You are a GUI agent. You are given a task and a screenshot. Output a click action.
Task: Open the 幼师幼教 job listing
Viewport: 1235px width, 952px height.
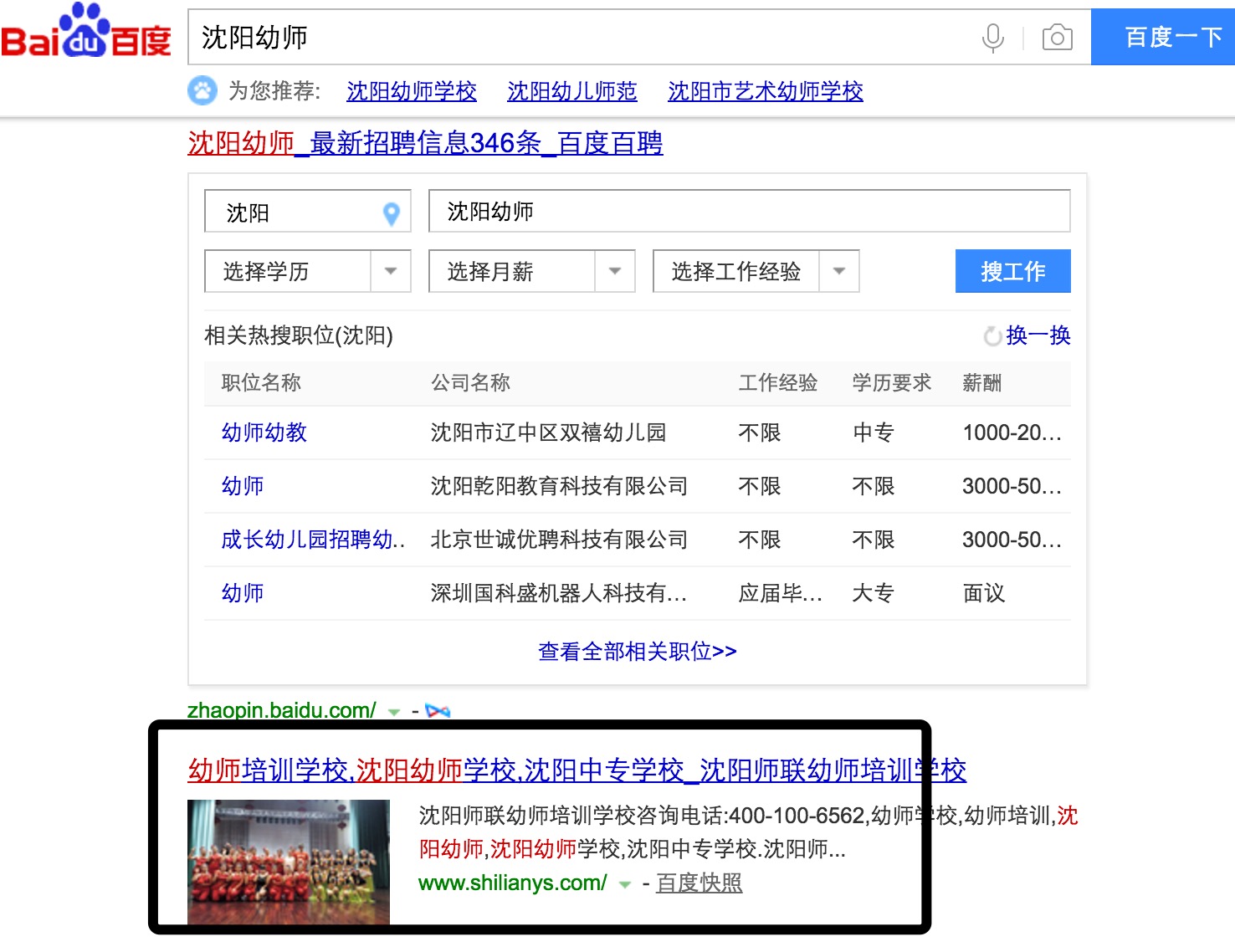pos(264,432)
